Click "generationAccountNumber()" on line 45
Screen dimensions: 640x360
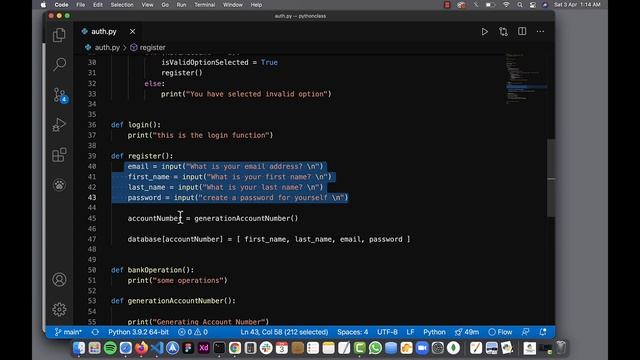(246, 218)
